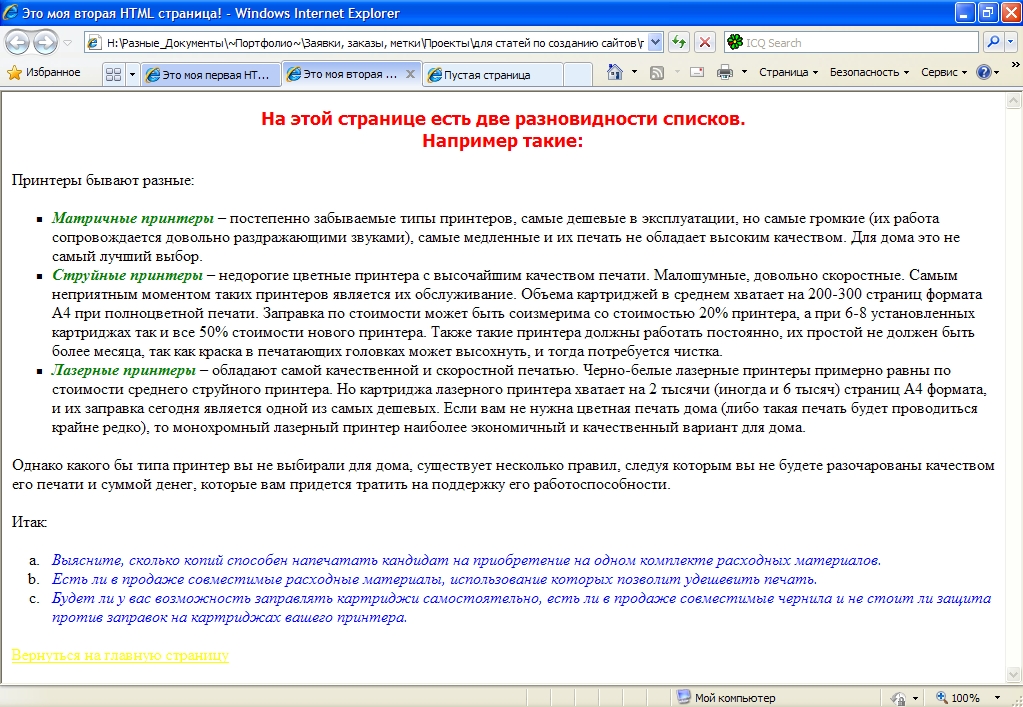The image size is (1023, 707).
Task: Click the Мой компьютер zone in status bar
Action: [x=725, y=697]
